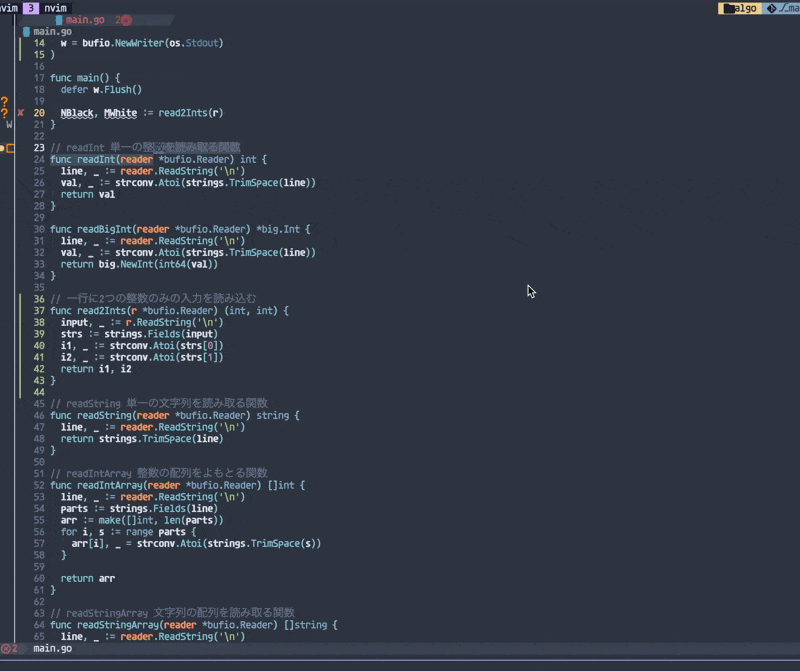The height and width of the screenshot is (671, 800).
Task: Click the Go file icon in the winbar
Action: click(27, 32)
